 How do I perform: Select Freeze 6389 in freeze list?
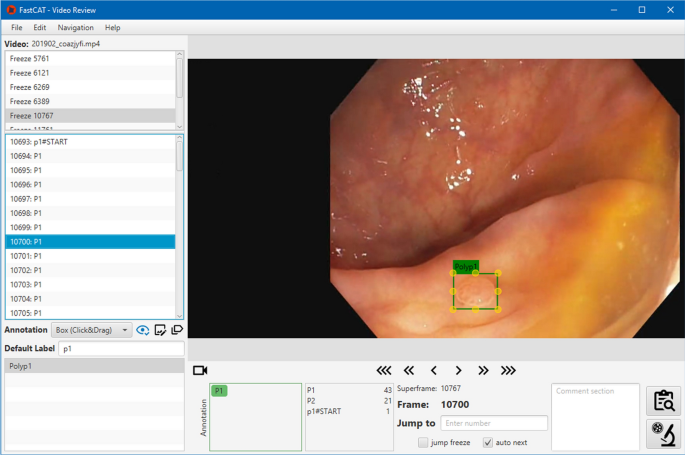[x=90, y=101]
